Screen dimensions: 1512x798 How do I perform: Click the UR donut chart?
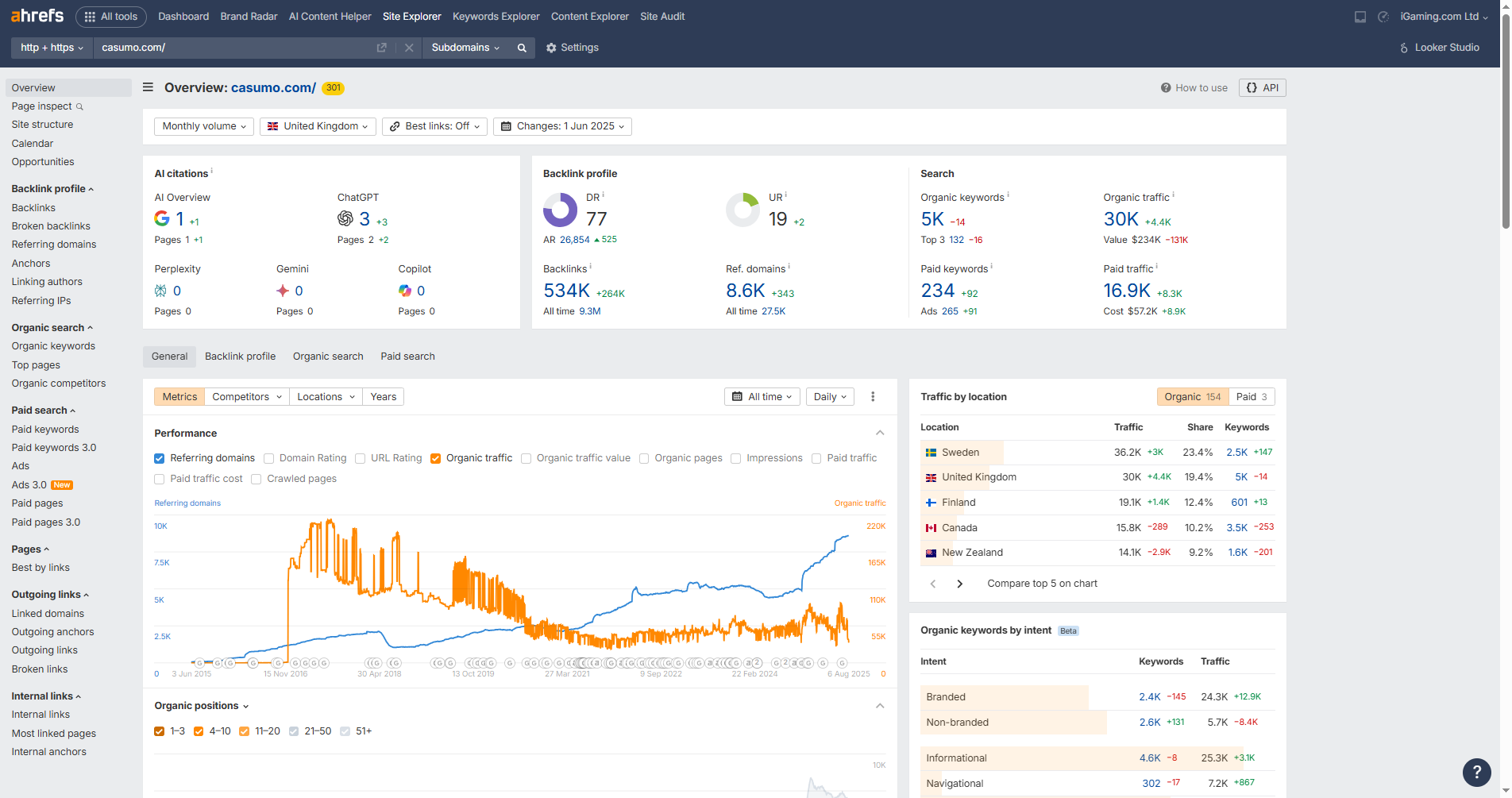click(743, 210)
